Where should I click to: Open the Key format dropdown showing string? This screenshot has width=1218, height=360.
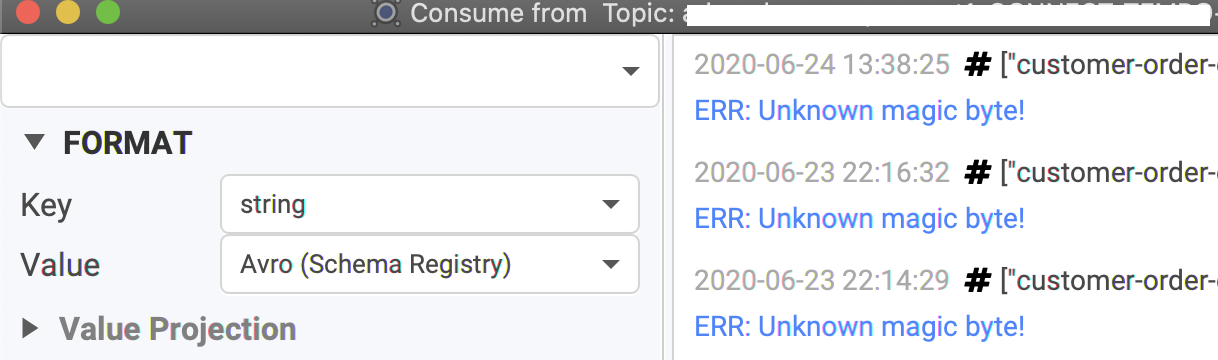click(x=429, y=204)
